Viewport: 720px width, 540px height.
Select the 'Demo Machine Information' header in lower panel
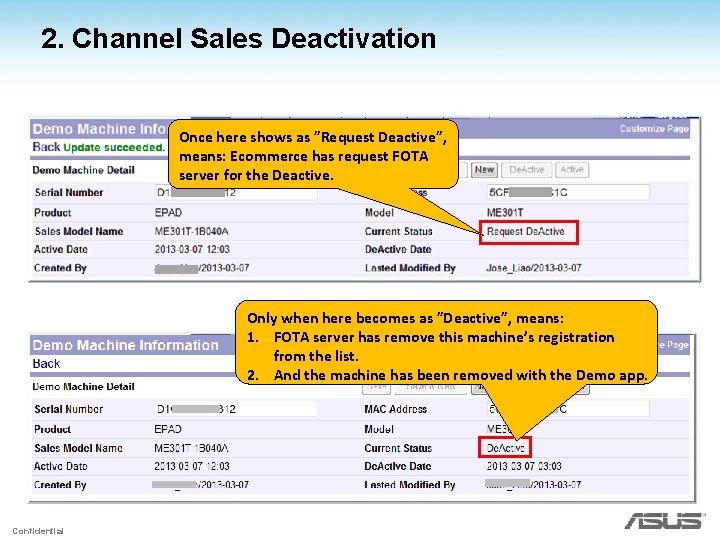[126, 345]
